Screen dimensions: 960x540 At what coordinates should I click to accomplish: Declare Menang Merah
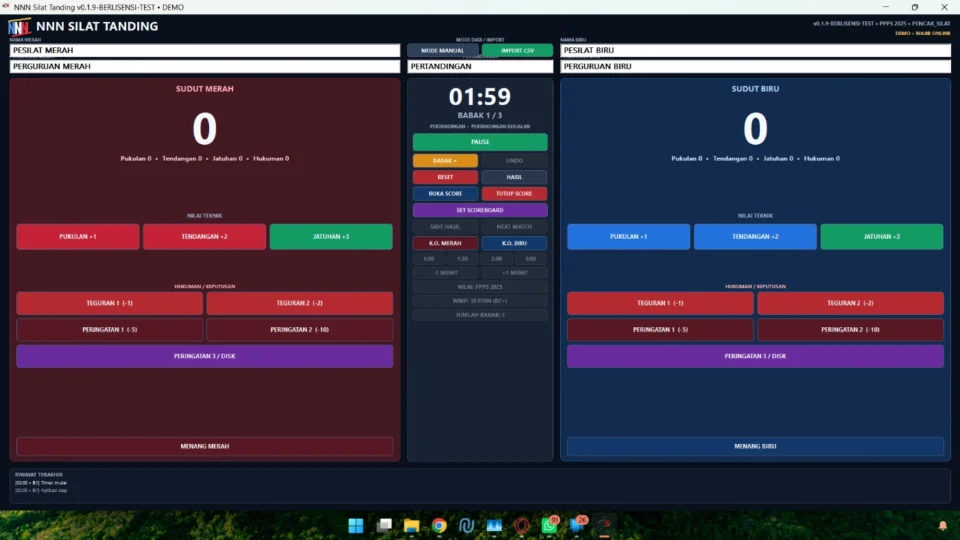point(204,446)
